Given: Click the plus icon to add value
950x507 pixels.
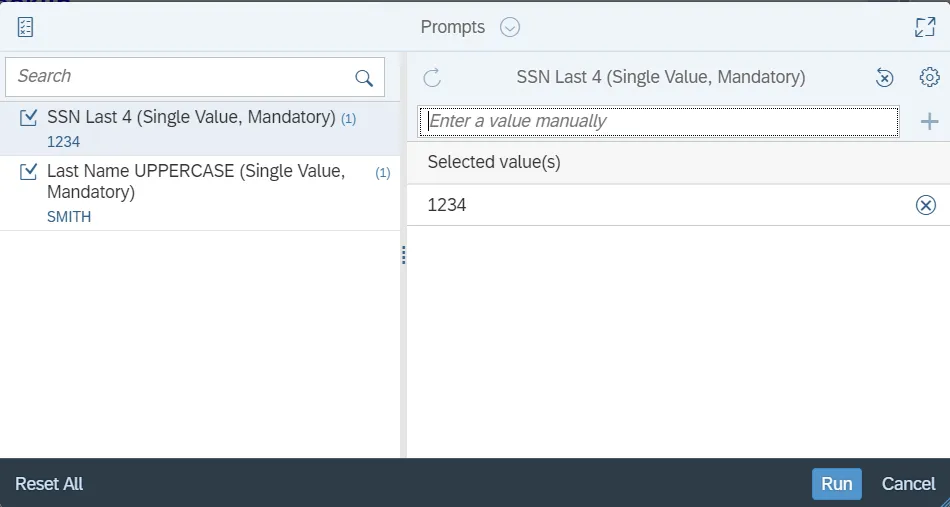Looking at the screenshot, I should coord(929,122).
